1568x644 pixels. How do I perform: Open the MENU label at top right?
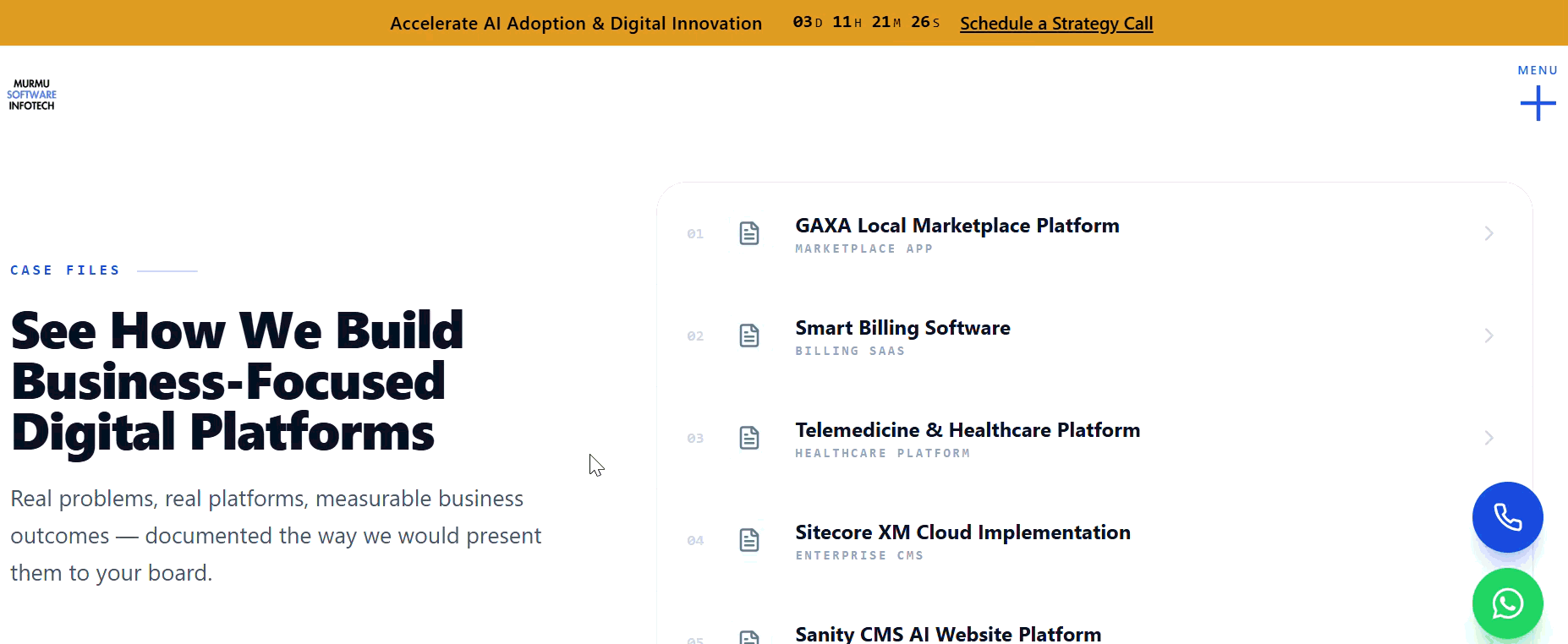tap(1538, 70)
